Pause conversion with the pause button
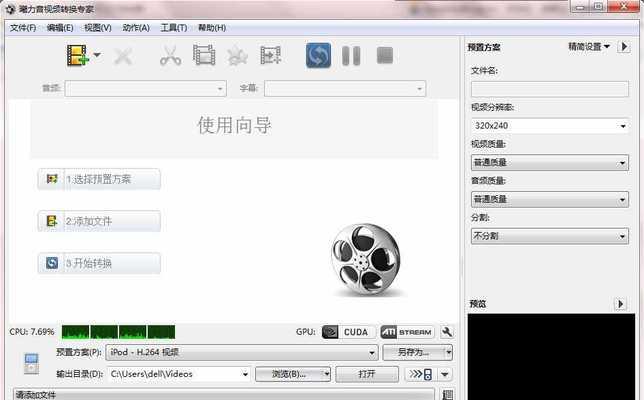Image resolution: width=644 pixels, height=400 pixels. point(351,56)
